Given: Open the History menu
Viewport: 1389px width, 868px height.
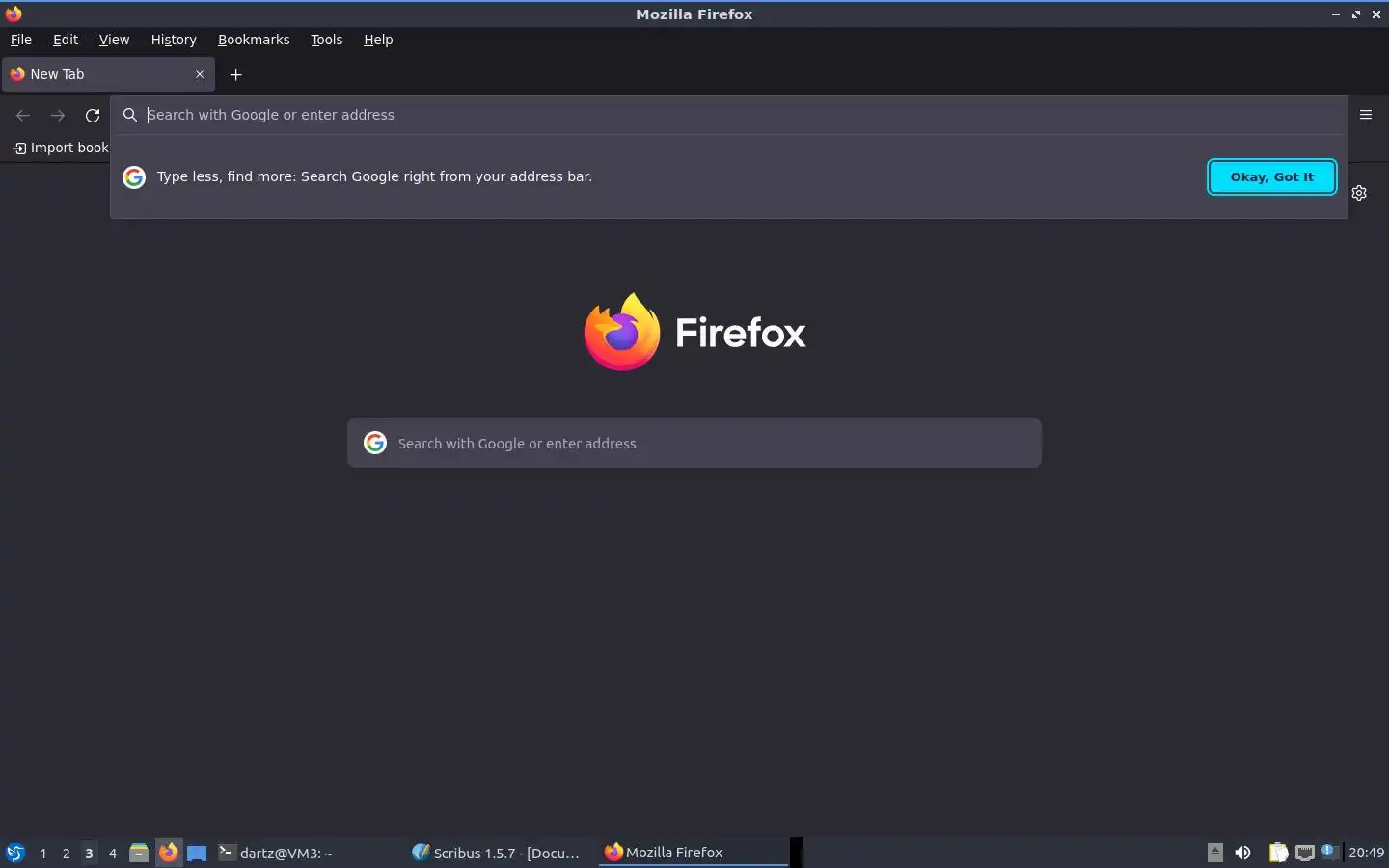Looking at the screenshot, I should (174, 40).
